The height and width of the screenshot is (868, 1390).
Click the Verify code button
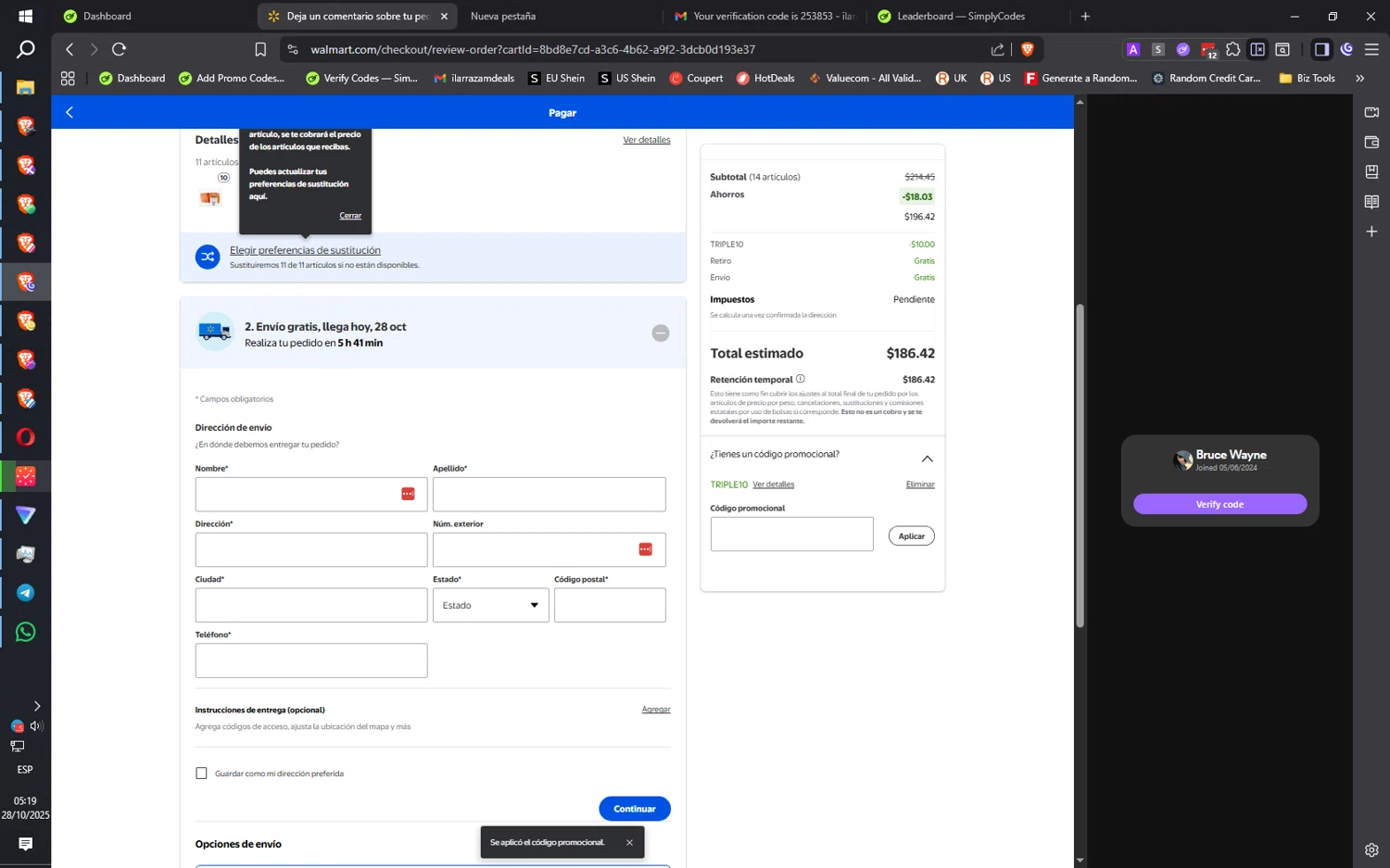1219,504
